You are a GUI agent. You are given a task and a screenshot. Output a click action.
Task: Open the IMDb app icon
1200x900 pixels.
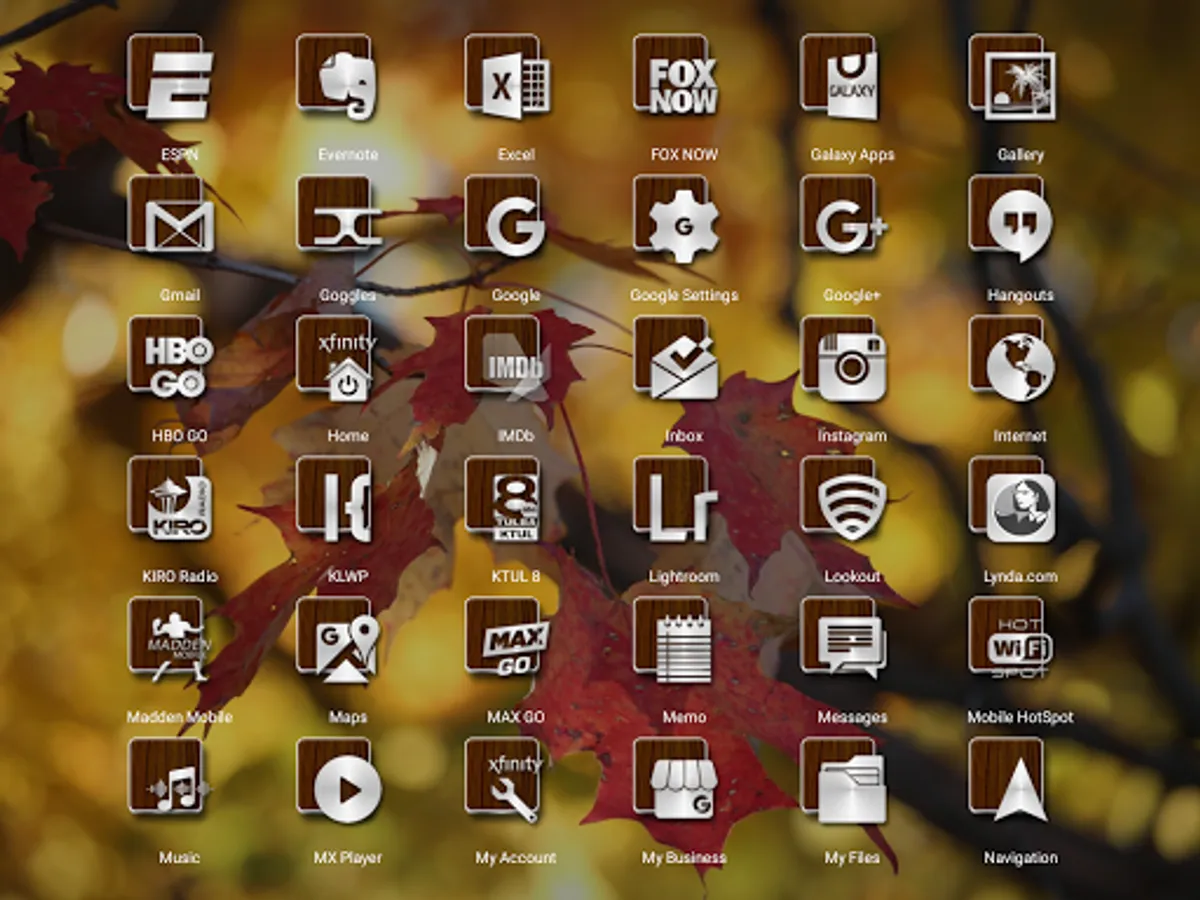click(x=507, y=360)
